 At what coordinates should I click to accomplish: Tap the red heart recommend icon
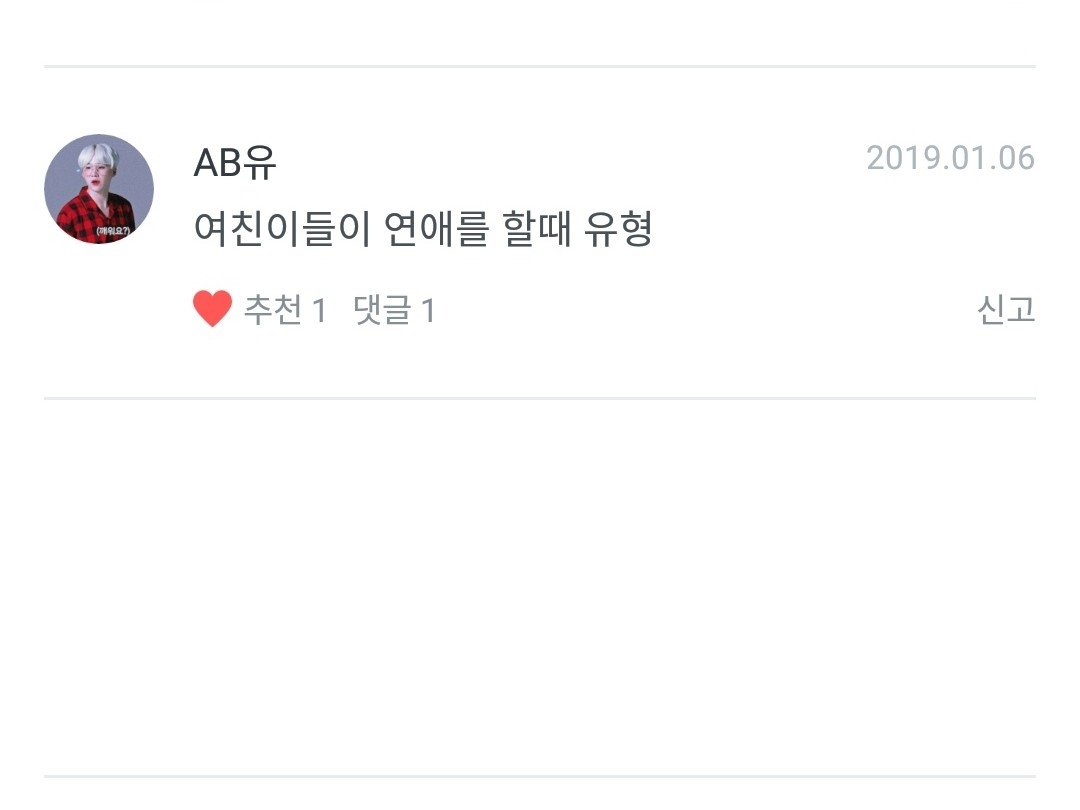[x=212, y=310]
